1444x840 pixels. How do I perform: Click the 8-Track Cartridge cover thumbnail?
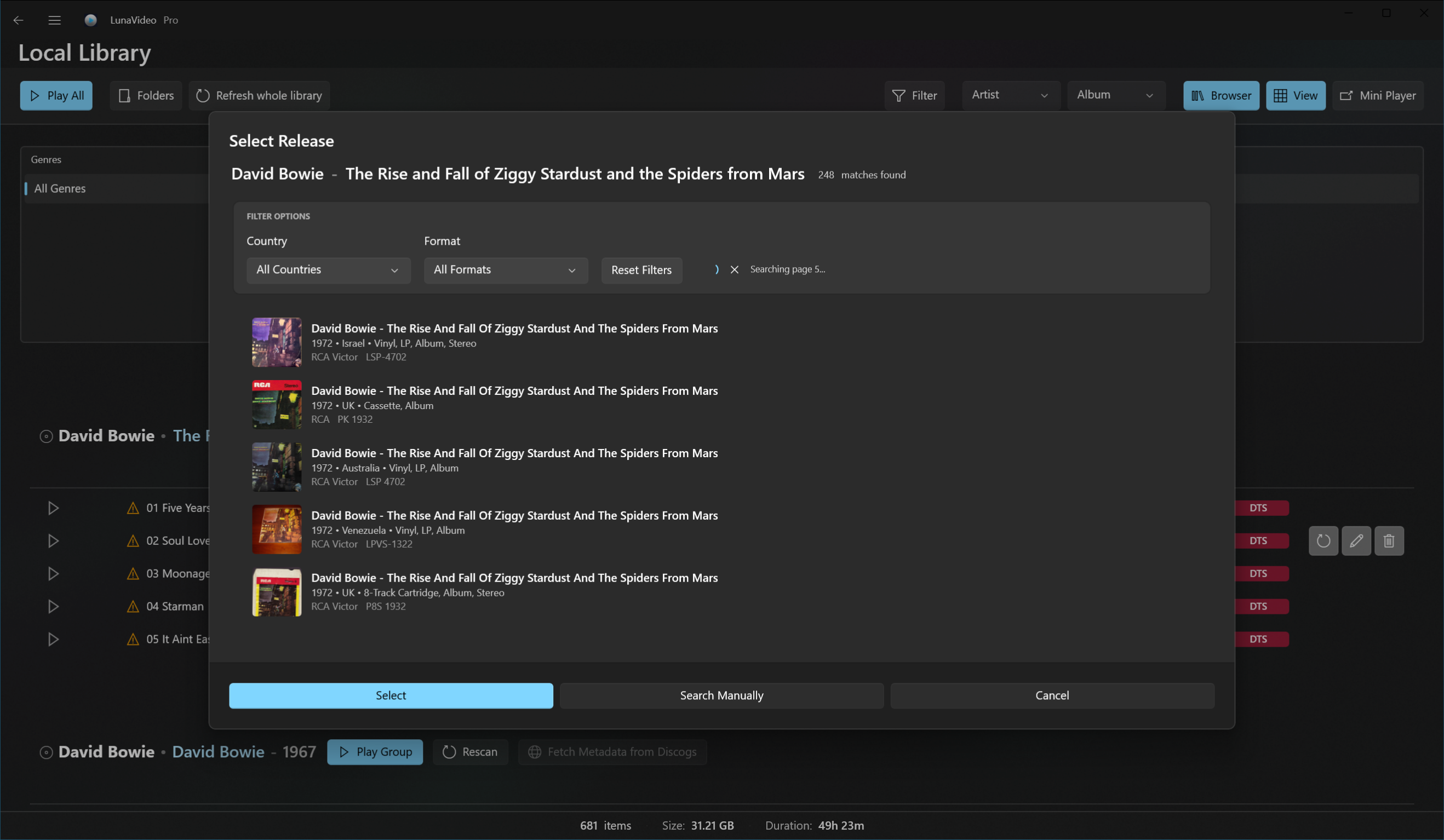(277, 592)
